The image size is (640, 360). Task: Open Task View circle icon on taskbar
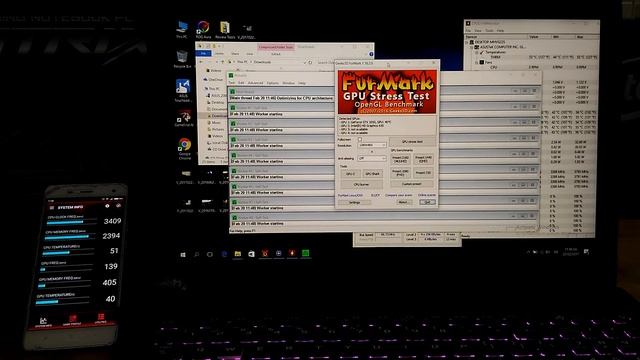coord(210,254)
